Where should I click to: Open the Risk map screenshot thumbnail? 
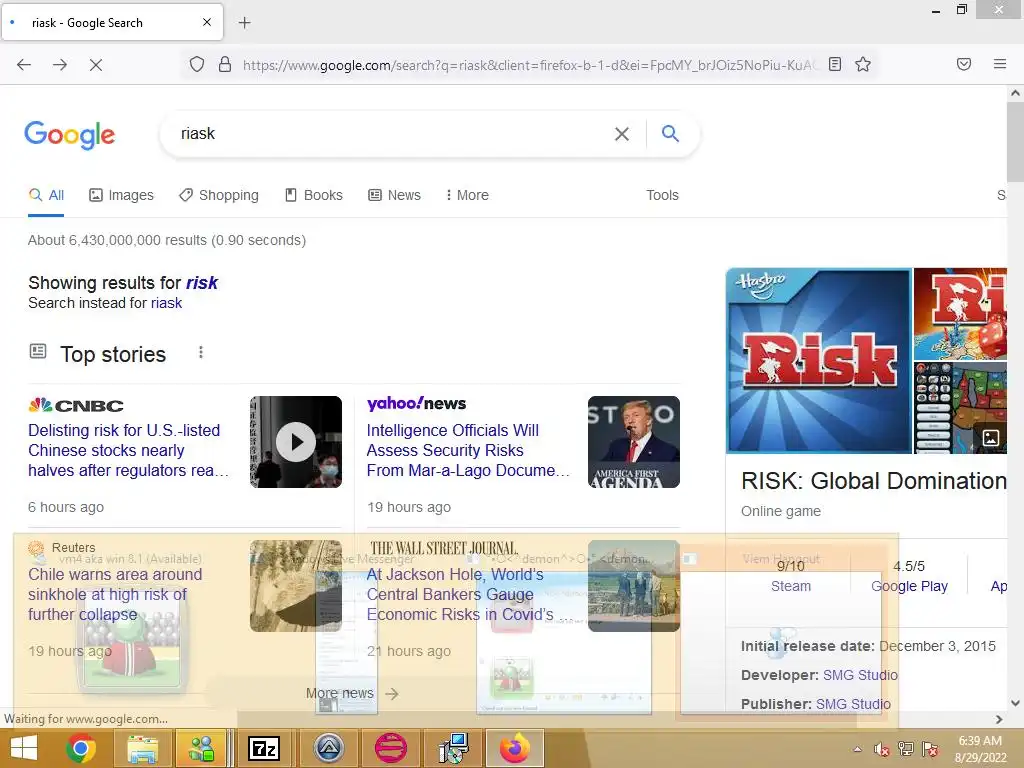(x=960, y=408)
